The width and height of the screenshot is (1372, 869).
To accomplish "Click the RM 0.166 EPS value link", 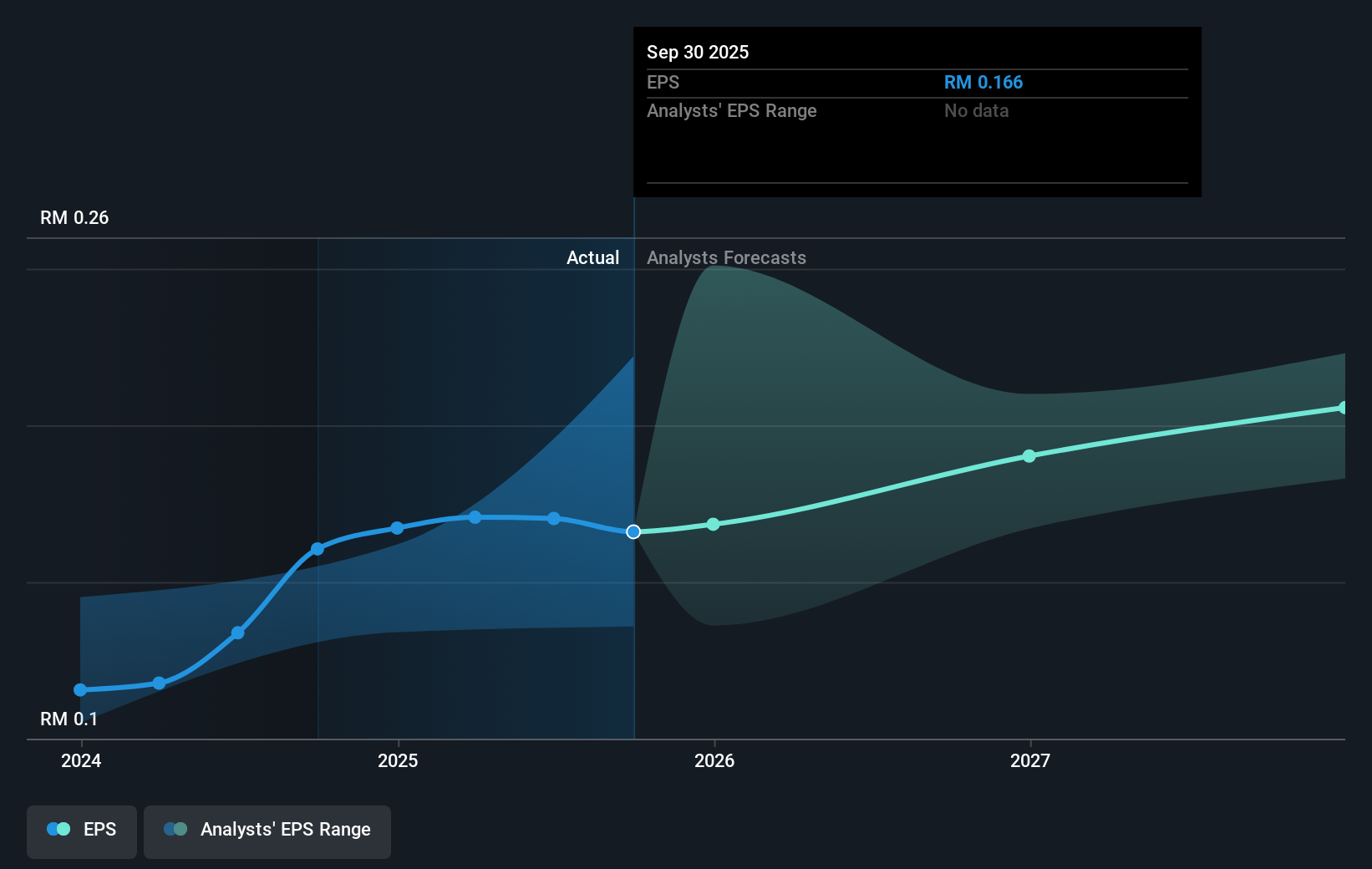I will 983,82.
